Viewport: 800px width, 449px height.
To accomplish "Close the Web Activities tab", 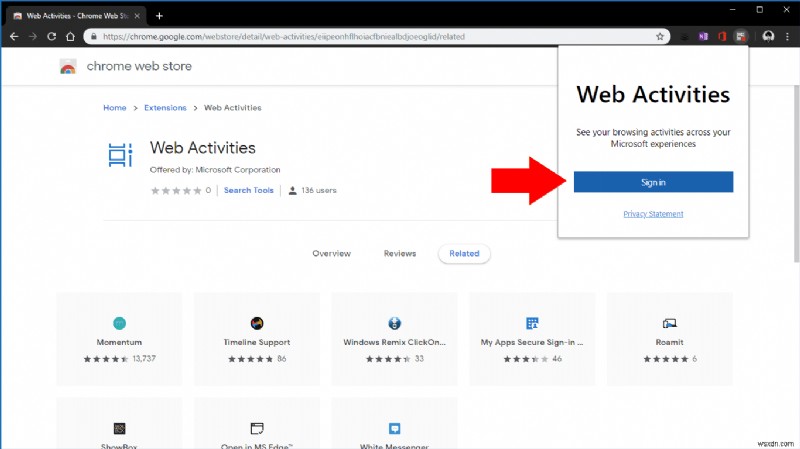I will [137, 16].
